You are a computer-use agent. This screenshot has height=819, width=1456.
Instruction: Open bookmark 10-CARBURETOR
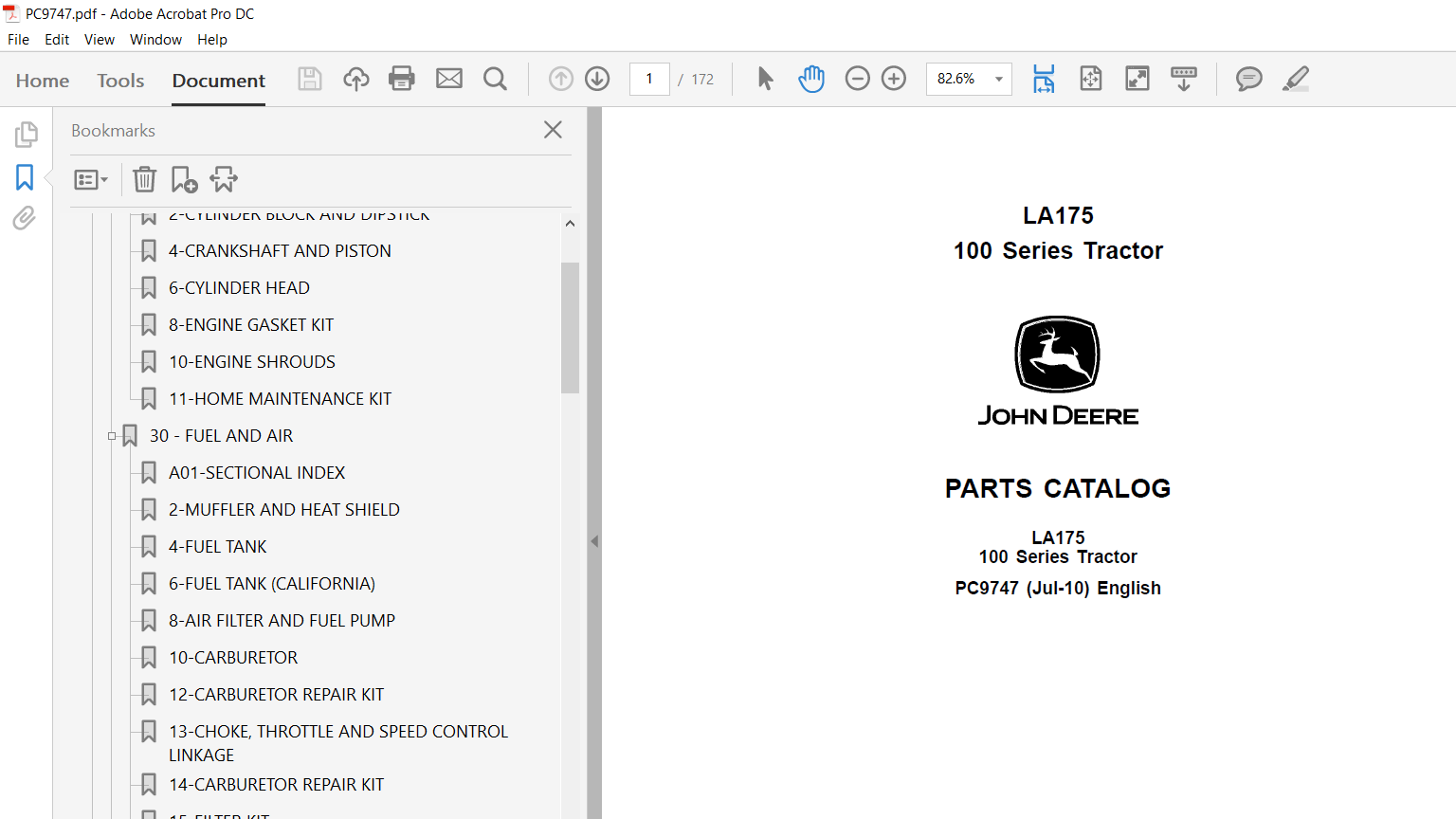(233, 658)
